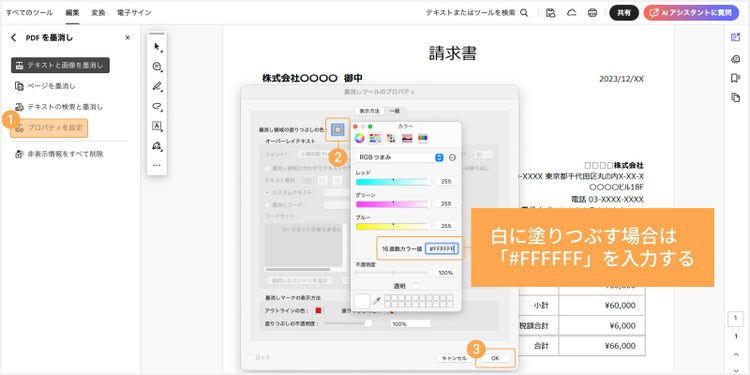Viewport: 750px width, 375px height.
Task: Click the アウトラインの色 red swatch
Action: coord(319,310)
